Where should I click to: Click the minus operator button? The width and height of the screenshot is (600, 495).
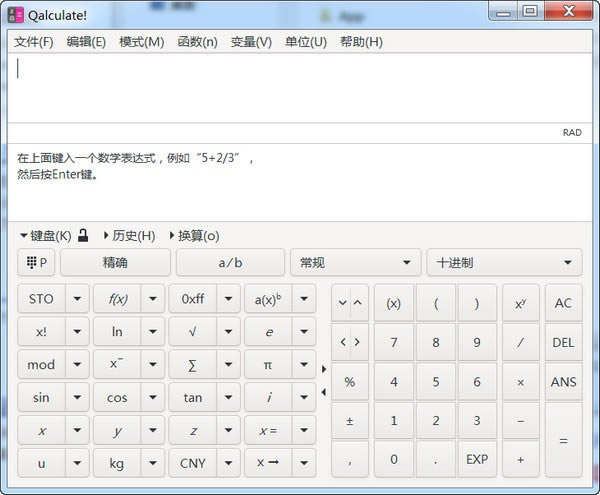pyautogui.click(x=520, y=421)
